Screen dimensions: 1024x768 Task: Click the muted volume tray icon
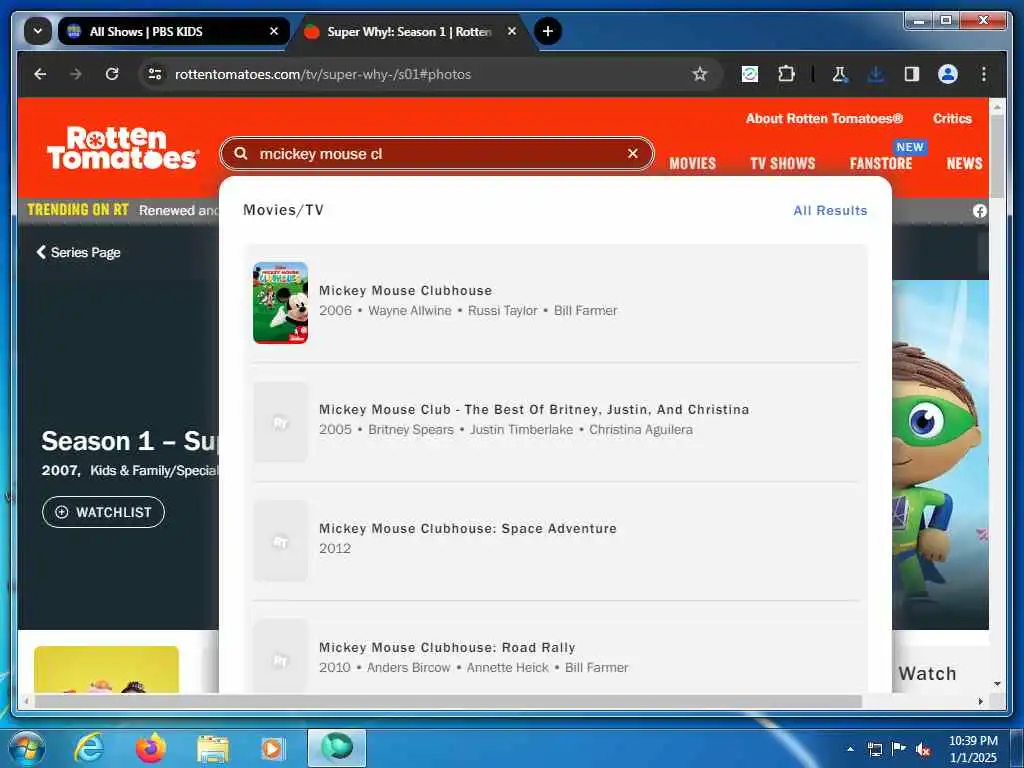923,749
